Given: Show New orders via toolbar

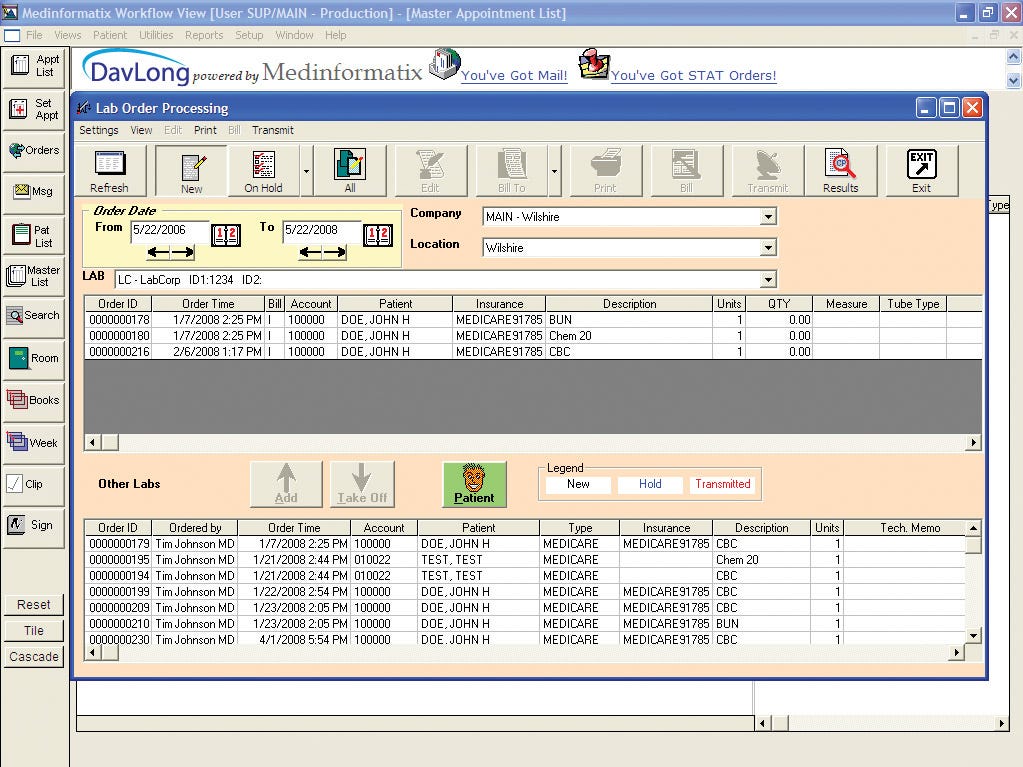Looking at the screenshot, I should (x=191, y=171).
